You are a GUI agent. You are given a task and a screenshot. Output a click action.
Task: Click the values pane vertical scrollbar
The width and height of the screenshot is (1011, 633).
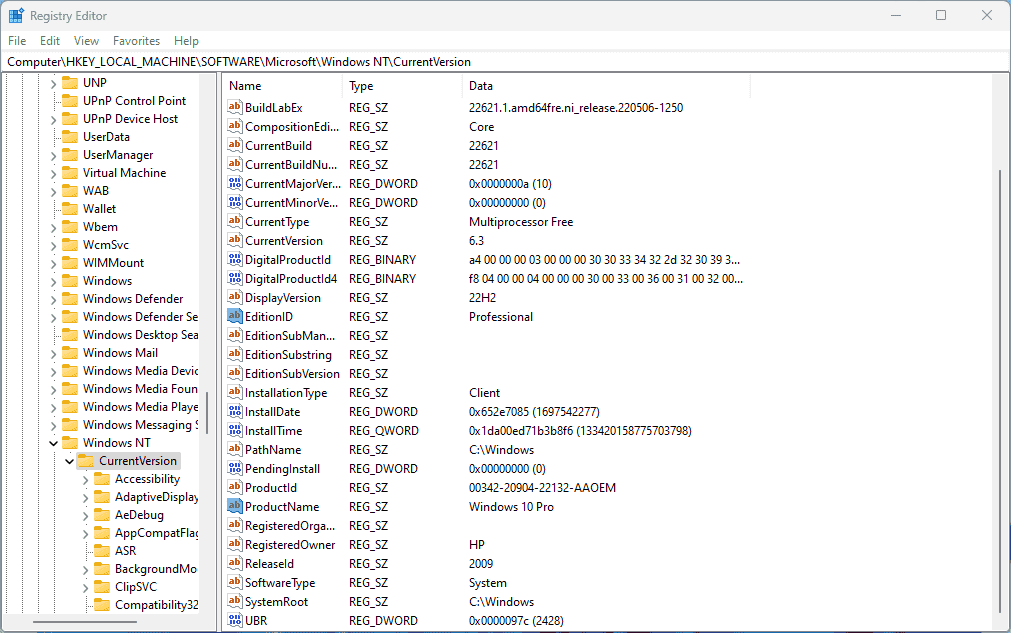point(1001,391)
